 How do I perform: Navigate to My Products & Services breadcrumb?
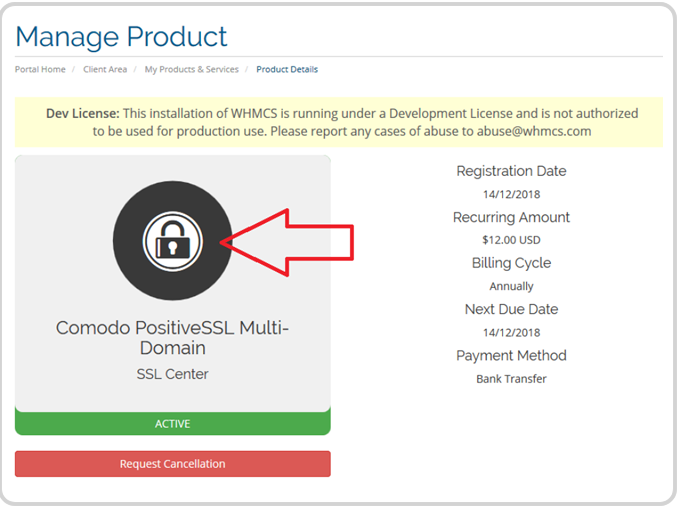click(191, 69)
